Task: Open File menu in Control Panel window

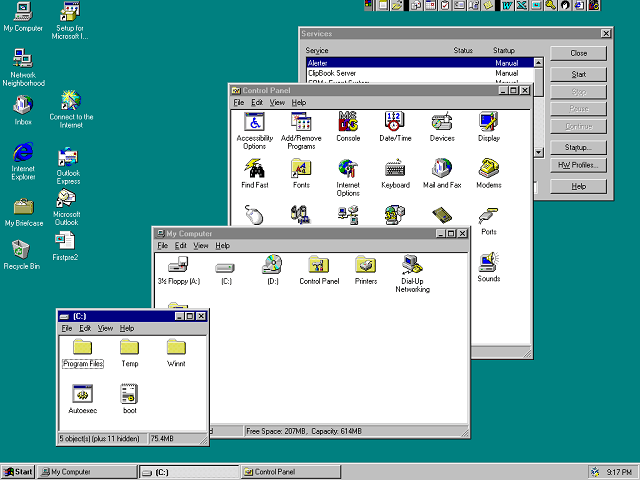Action: tap(239, 102)
